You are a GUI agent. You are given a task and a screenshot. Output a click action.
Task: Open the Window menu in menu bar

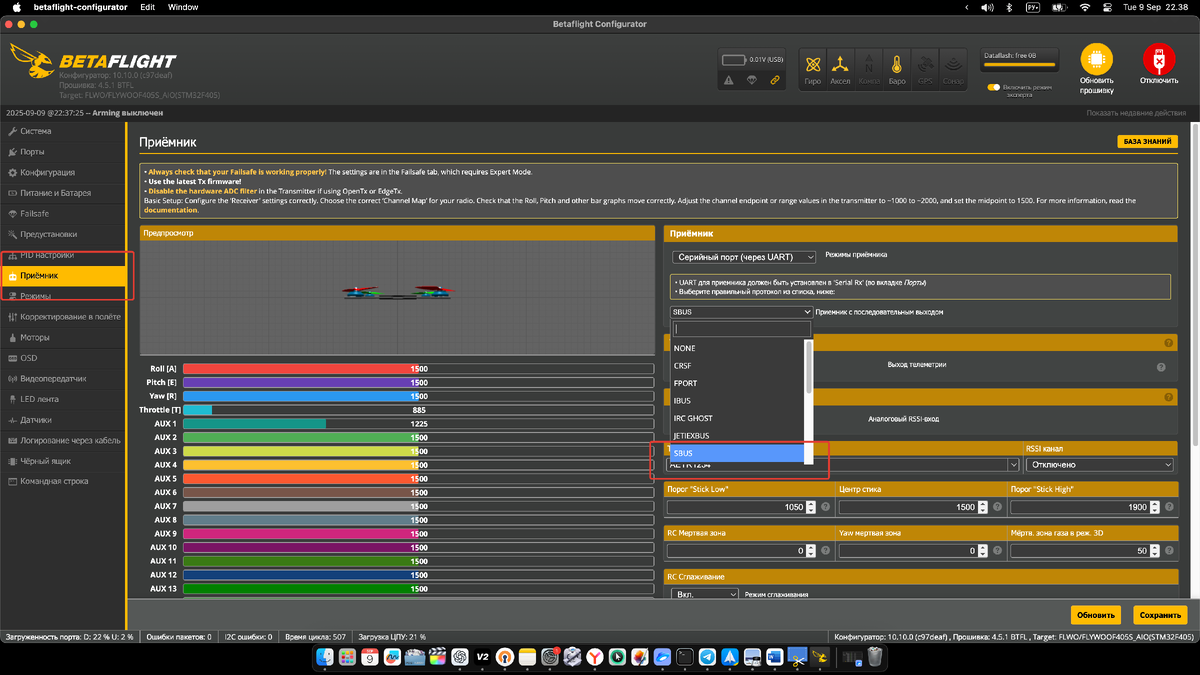point(183,7)
